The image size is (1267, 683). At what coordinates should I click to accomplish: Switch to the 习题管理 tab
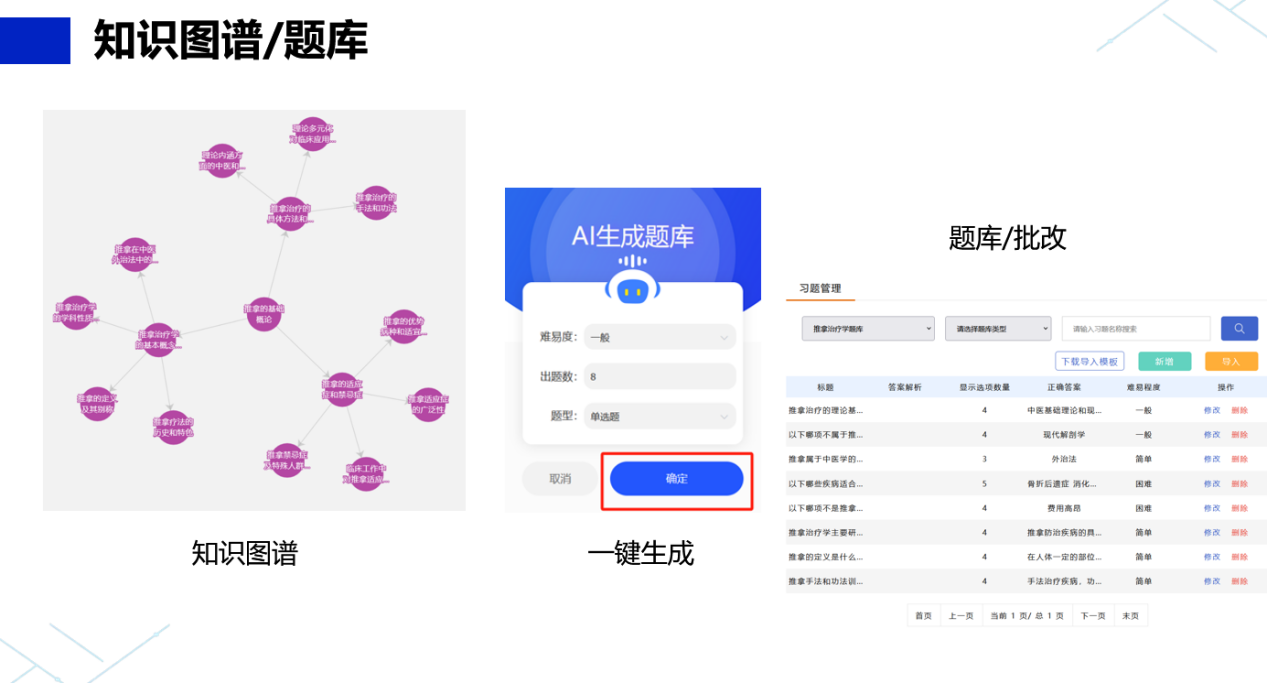tap(820, 289)
